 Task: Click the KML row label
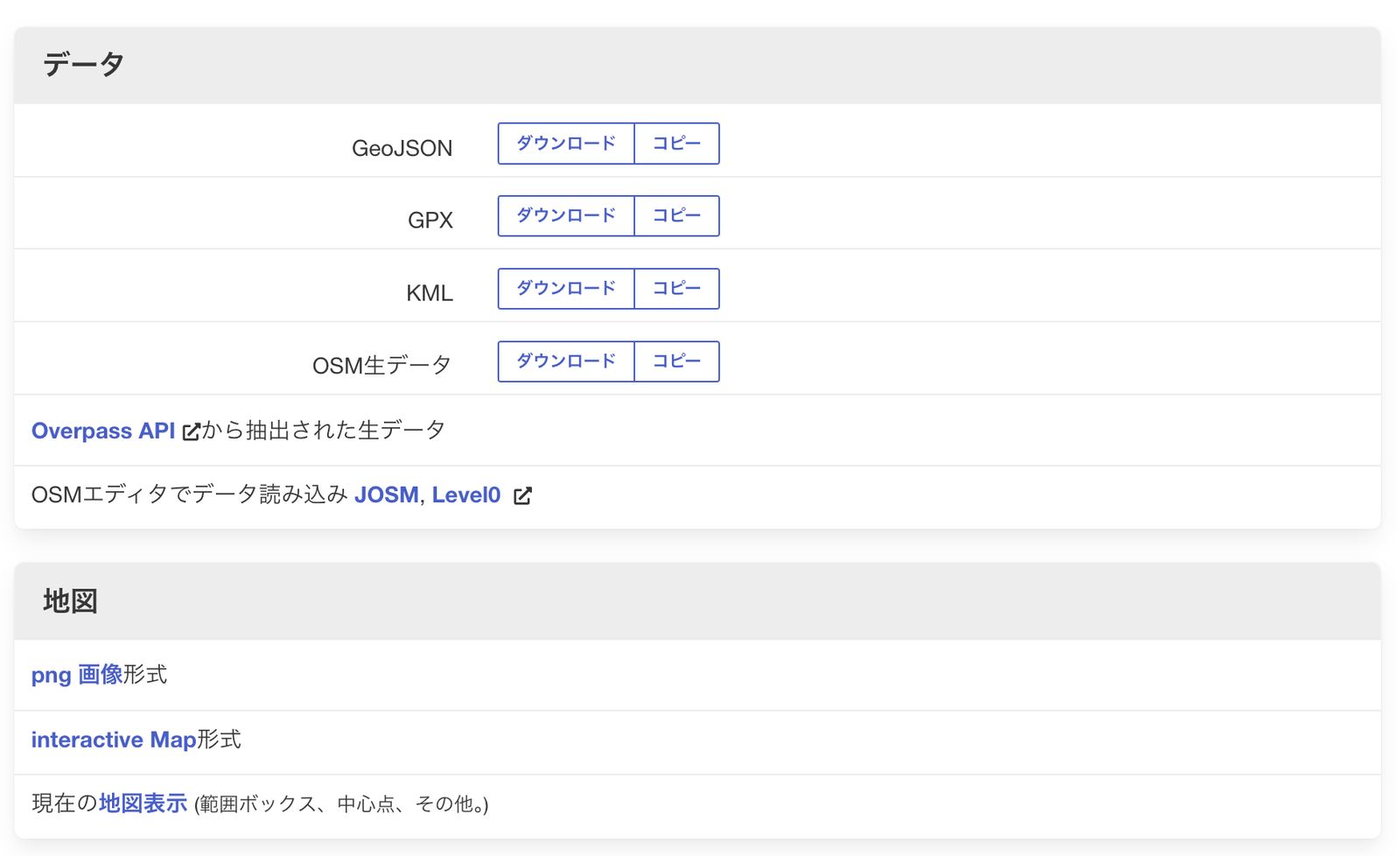[429, 293]
